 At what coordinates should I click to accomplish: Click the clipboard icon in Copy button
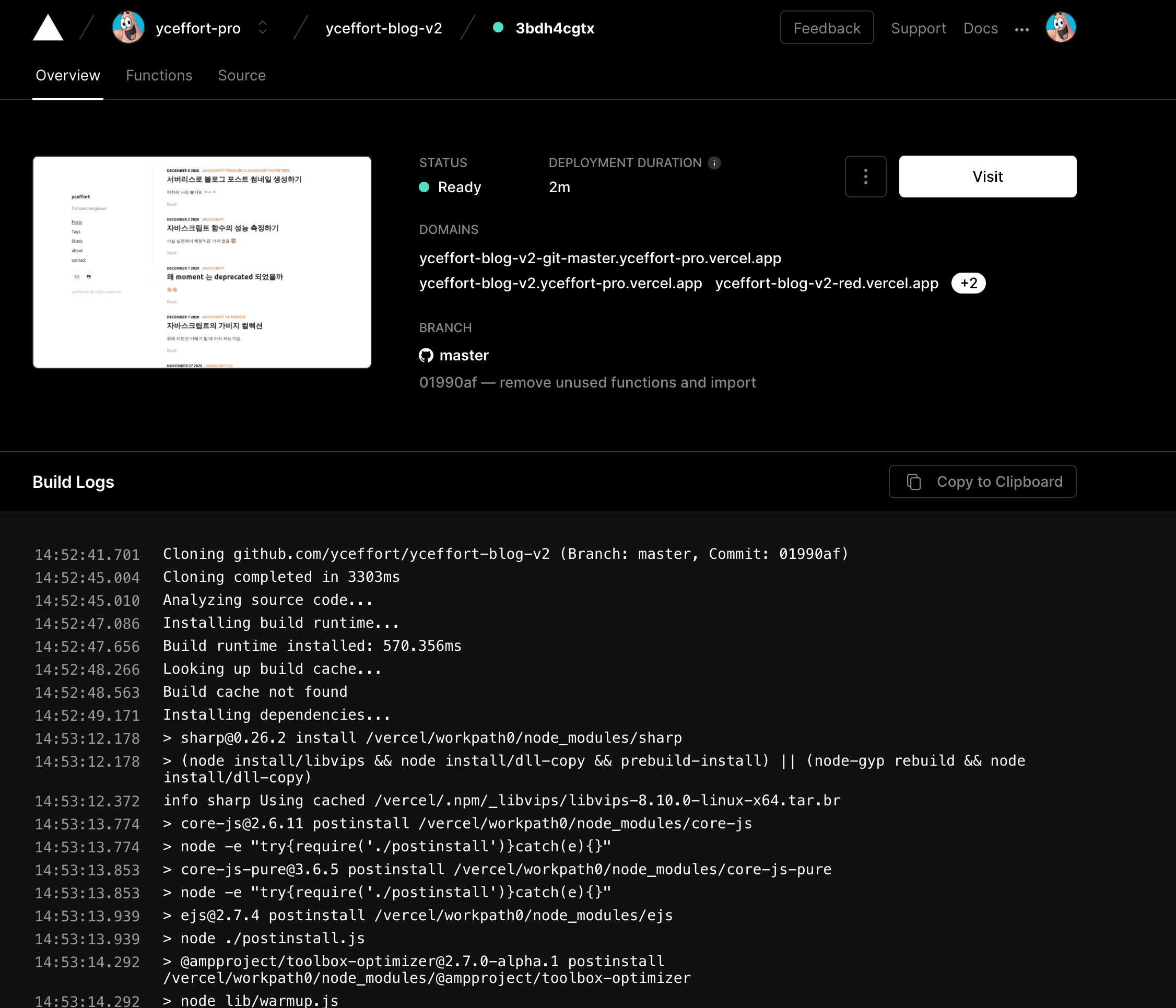click(x=913, y=482)
